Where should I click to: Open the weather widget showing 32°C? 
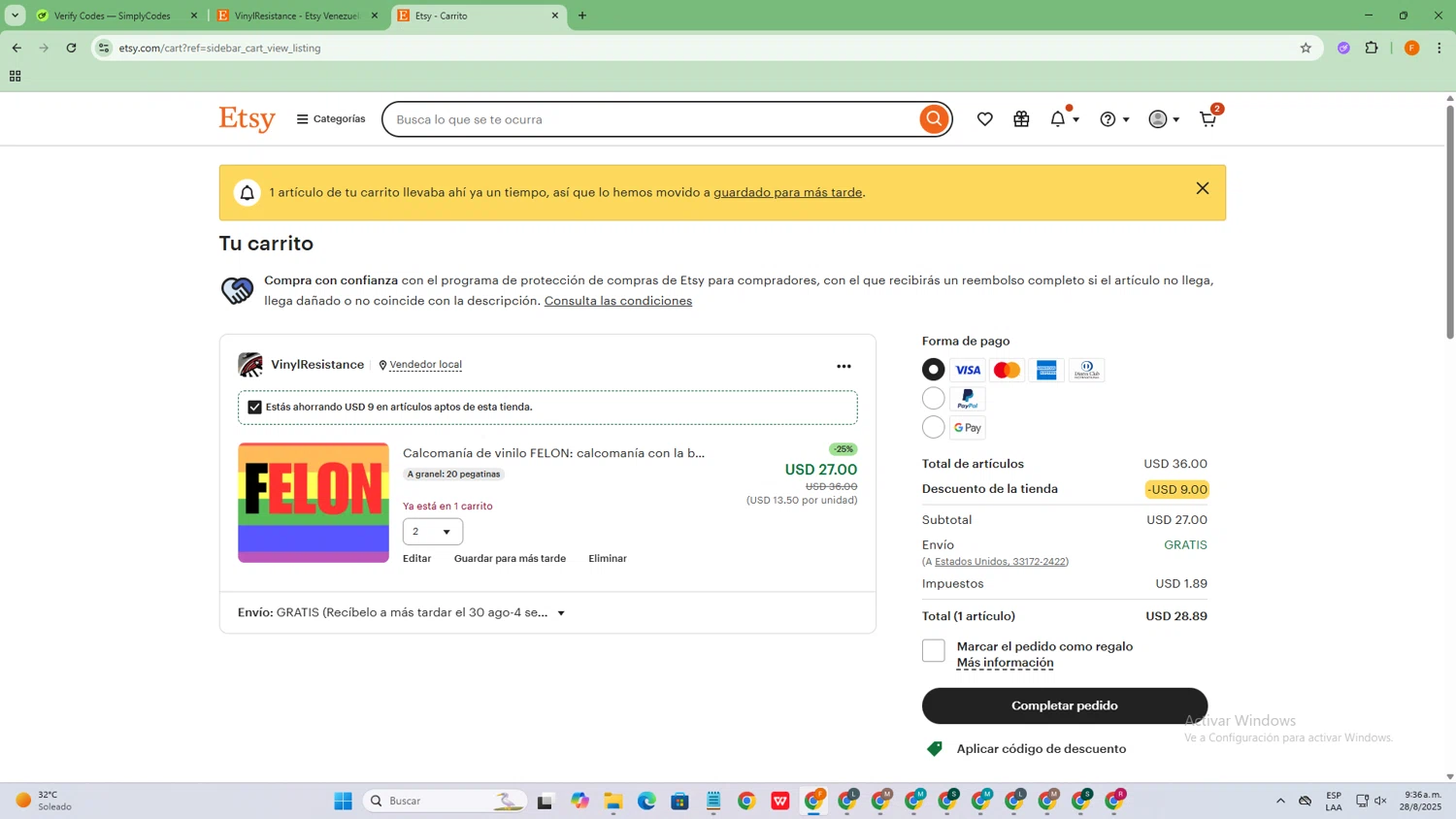coord(44,801)
